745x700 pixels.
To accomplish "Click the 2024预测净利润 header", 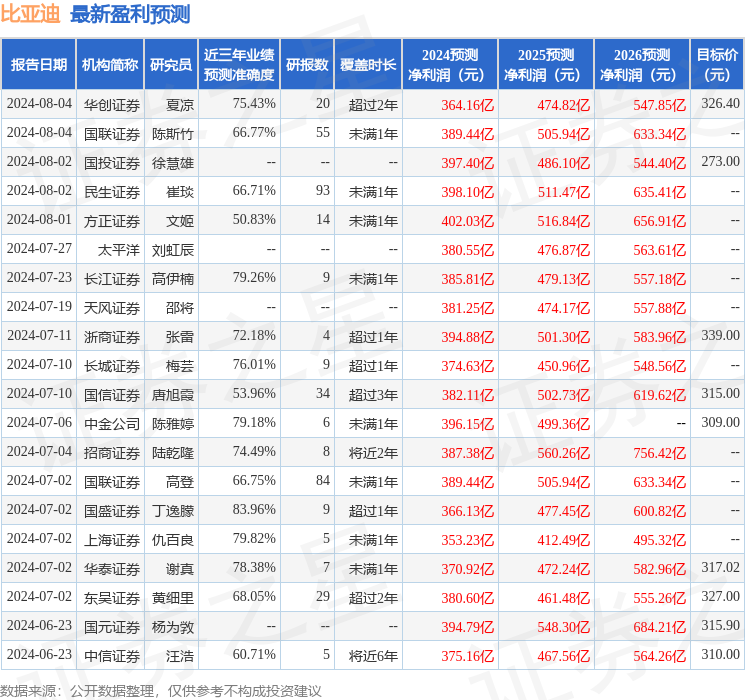I will (450, 65).
